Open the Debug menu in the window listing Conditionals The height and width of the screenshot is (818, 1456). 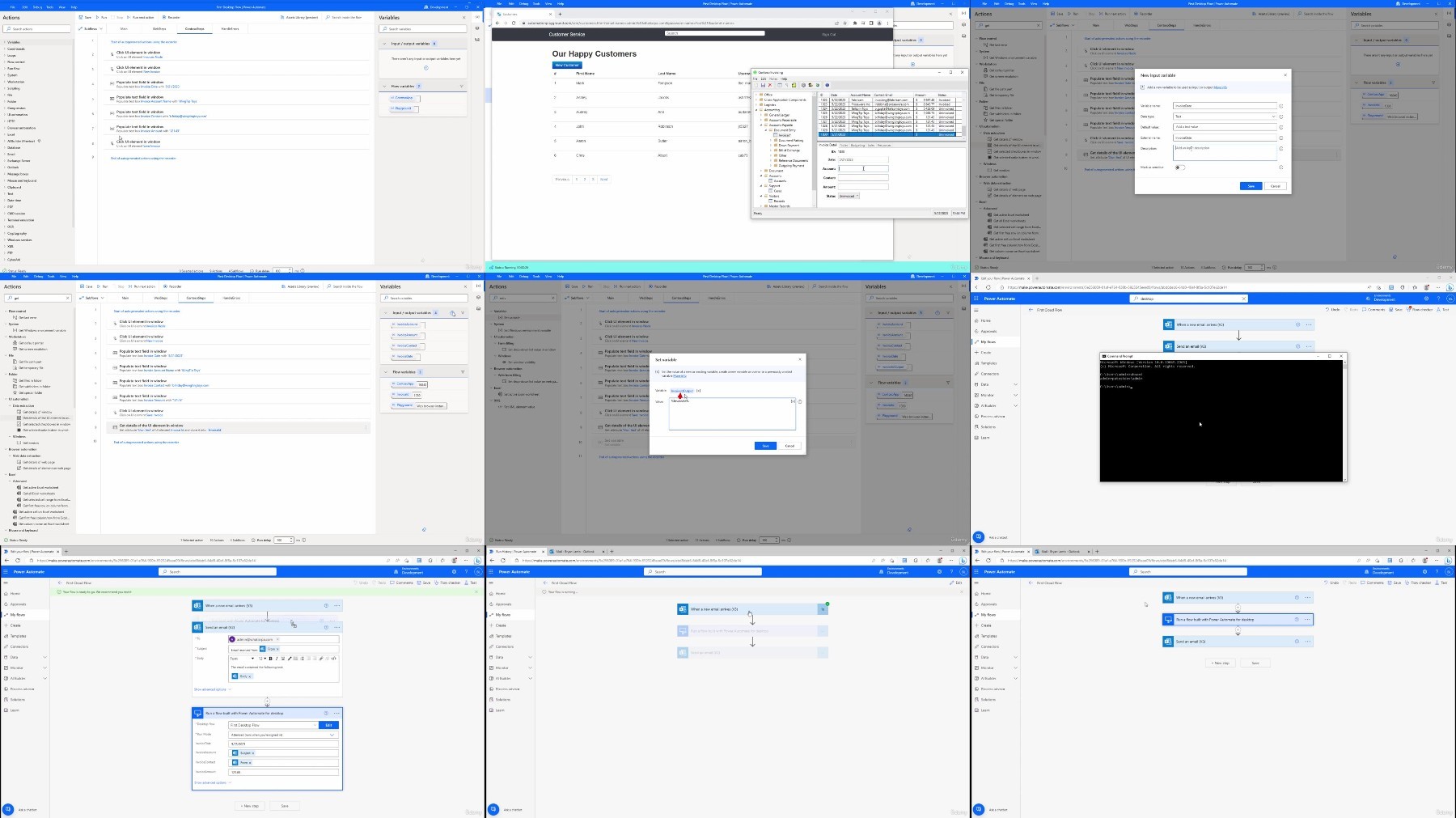[x=37, y=6]
